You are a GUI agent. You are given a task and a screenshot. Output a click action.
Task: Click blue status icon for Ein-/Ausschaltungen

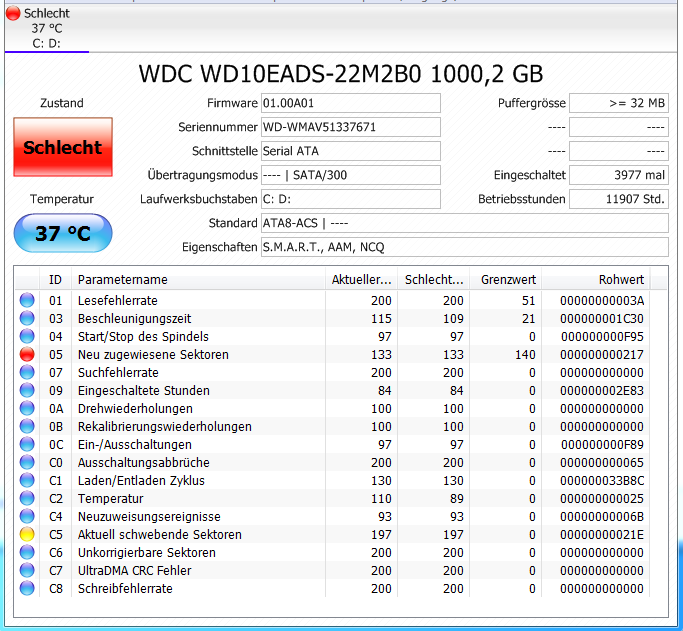coord(27,444)
